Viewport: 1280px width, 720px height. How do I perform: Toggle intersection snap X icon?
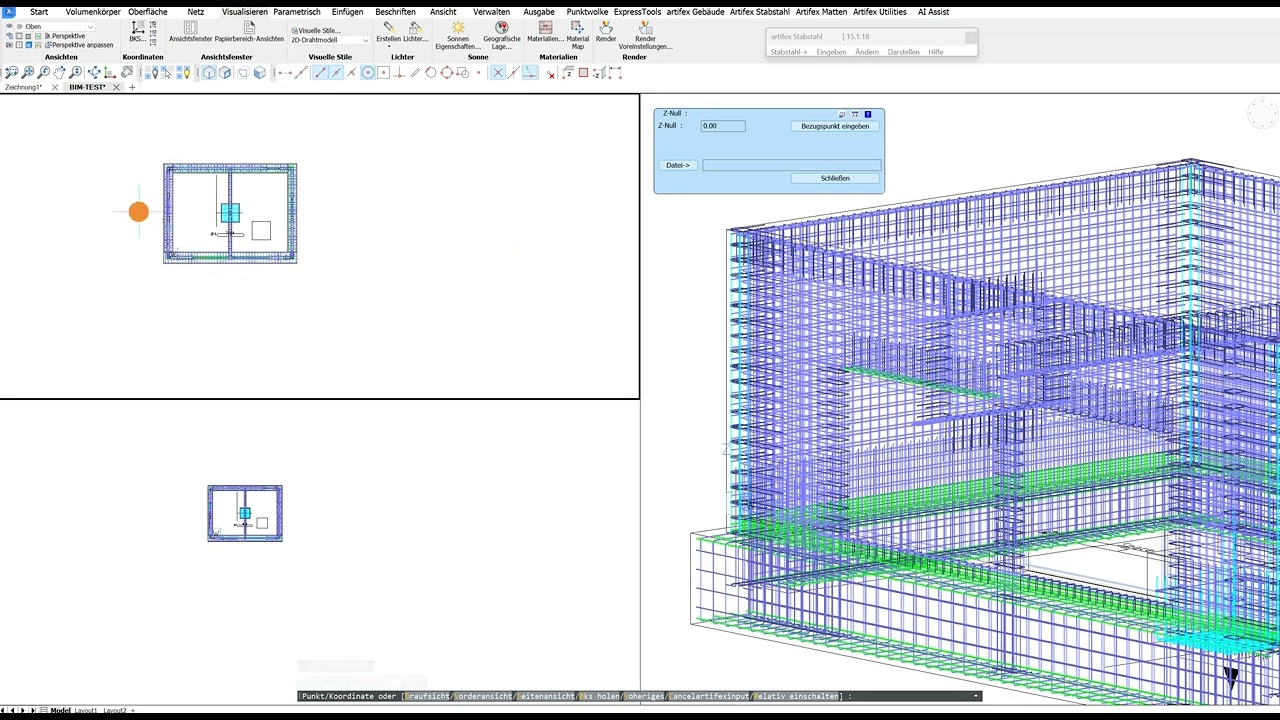click(x=497, y=72)
